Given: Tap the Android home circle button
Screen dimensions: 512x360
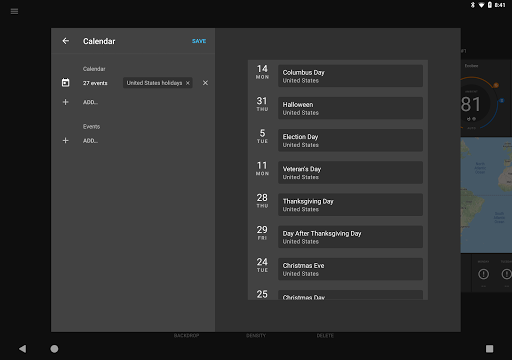Looking at the screenshot, I should pos(54,349).
